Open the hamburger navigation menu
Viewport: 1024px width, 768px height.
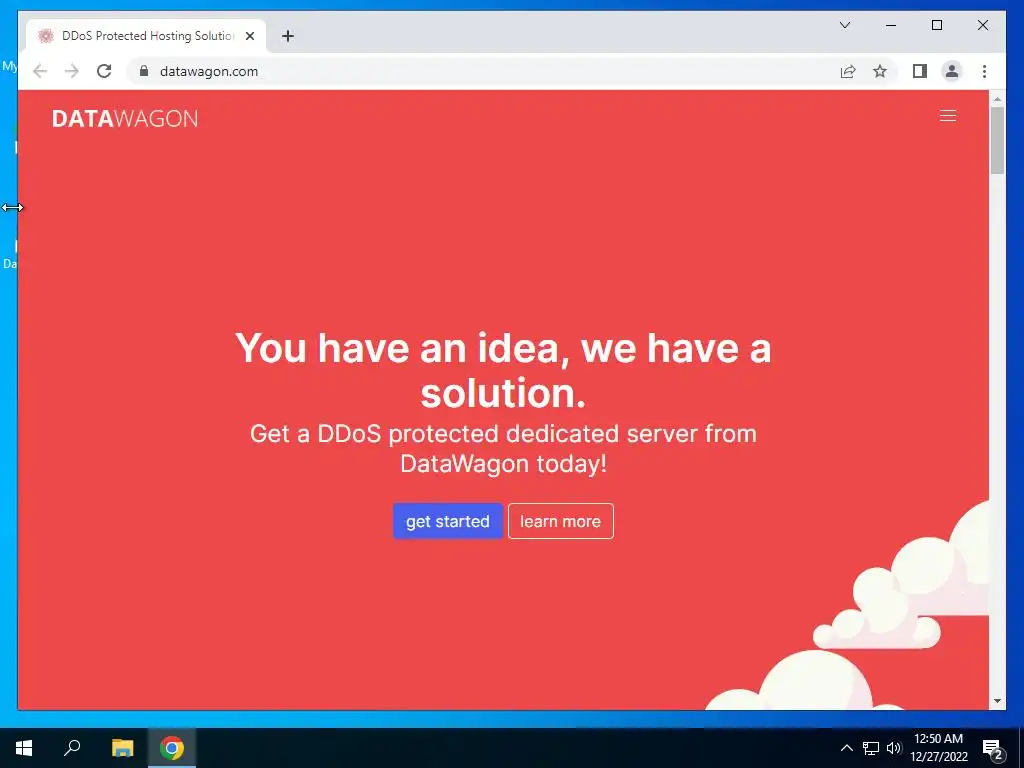tap(948, 116)
